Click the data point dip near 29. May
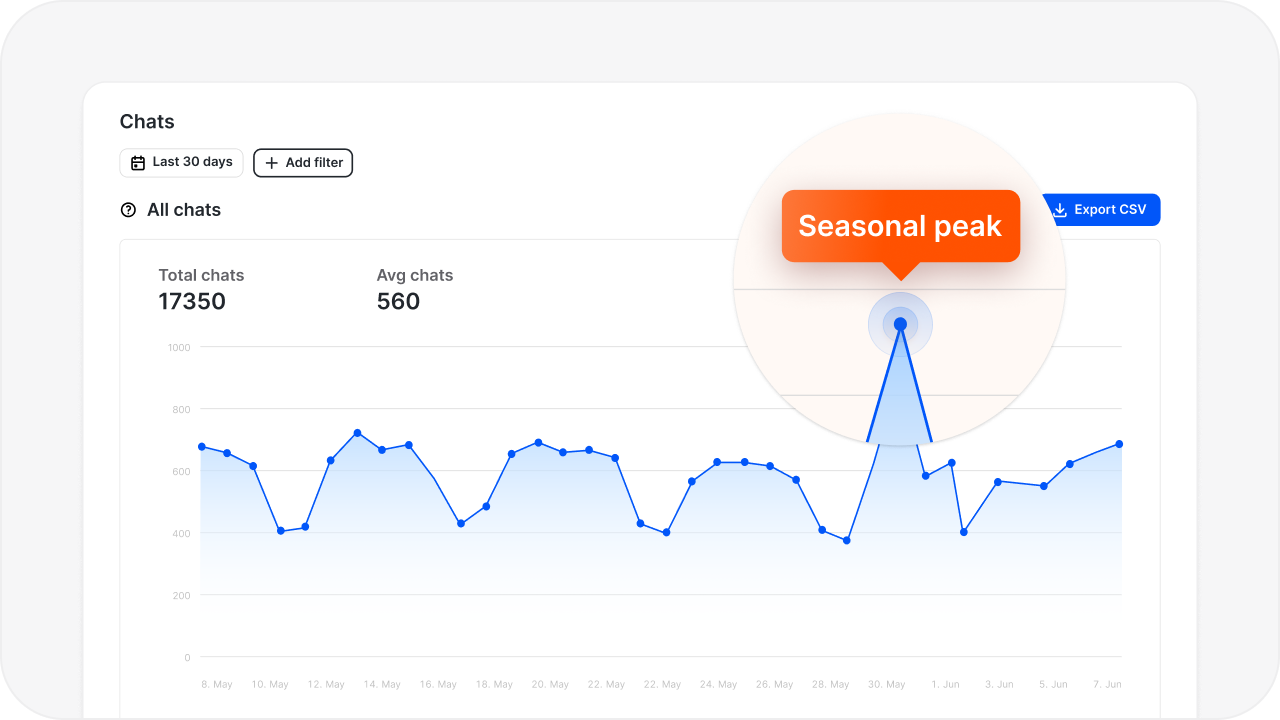The width and height of the screenshot is (1280, 720). pos(845,539)
